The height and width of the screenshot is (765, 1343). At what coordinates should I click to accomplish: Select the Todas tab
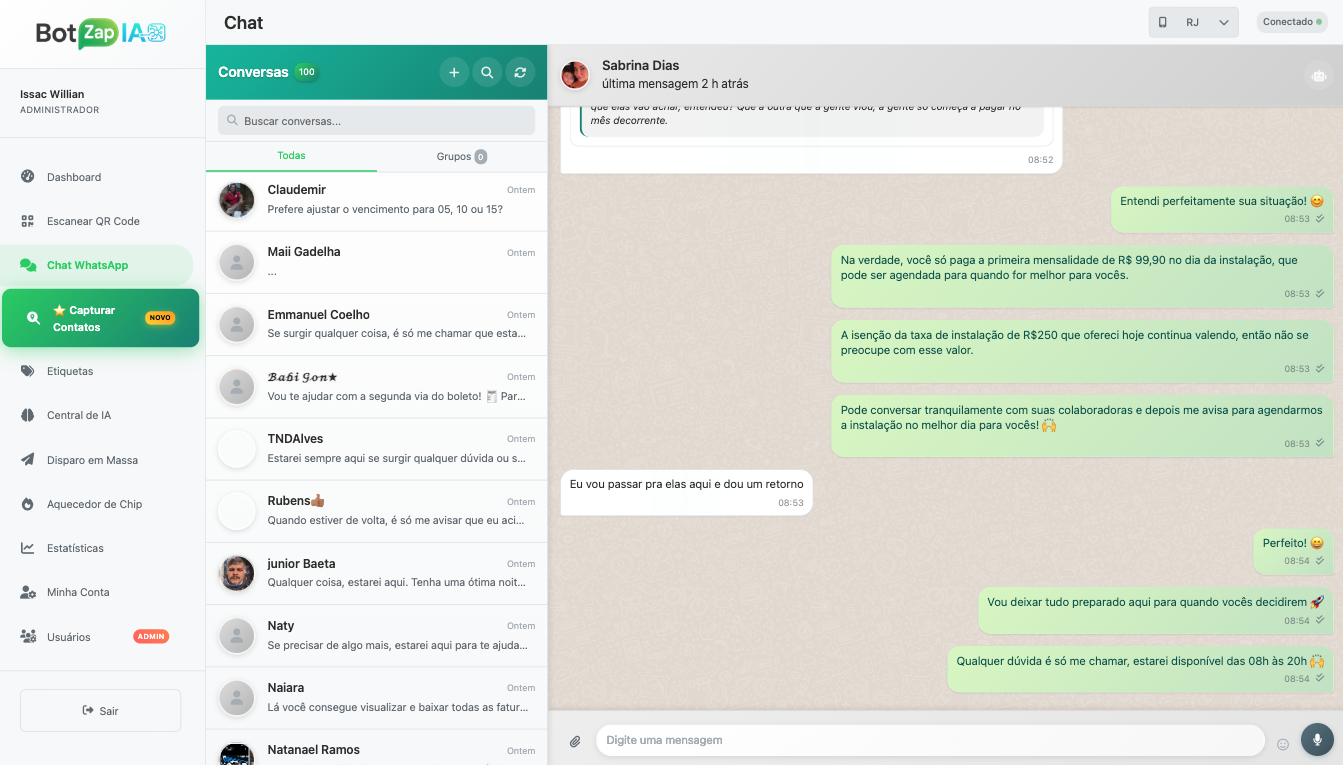(x=291, y=156)
